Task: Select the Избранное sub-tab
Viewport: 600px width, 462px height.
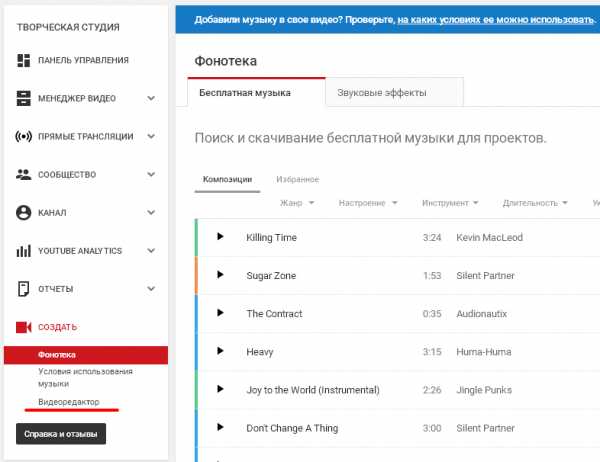Action: (298, 180)
